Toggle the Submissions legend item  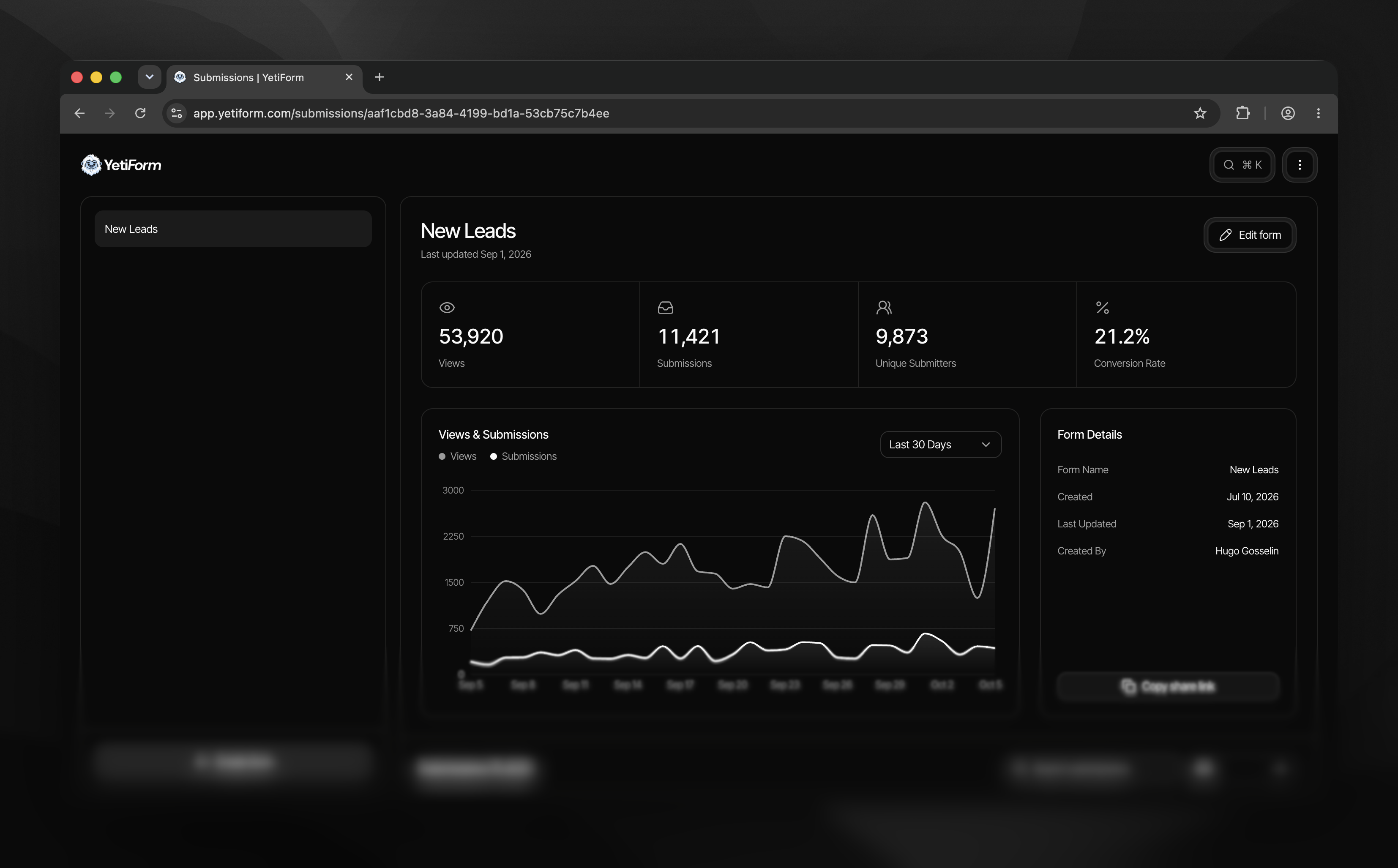524,456
